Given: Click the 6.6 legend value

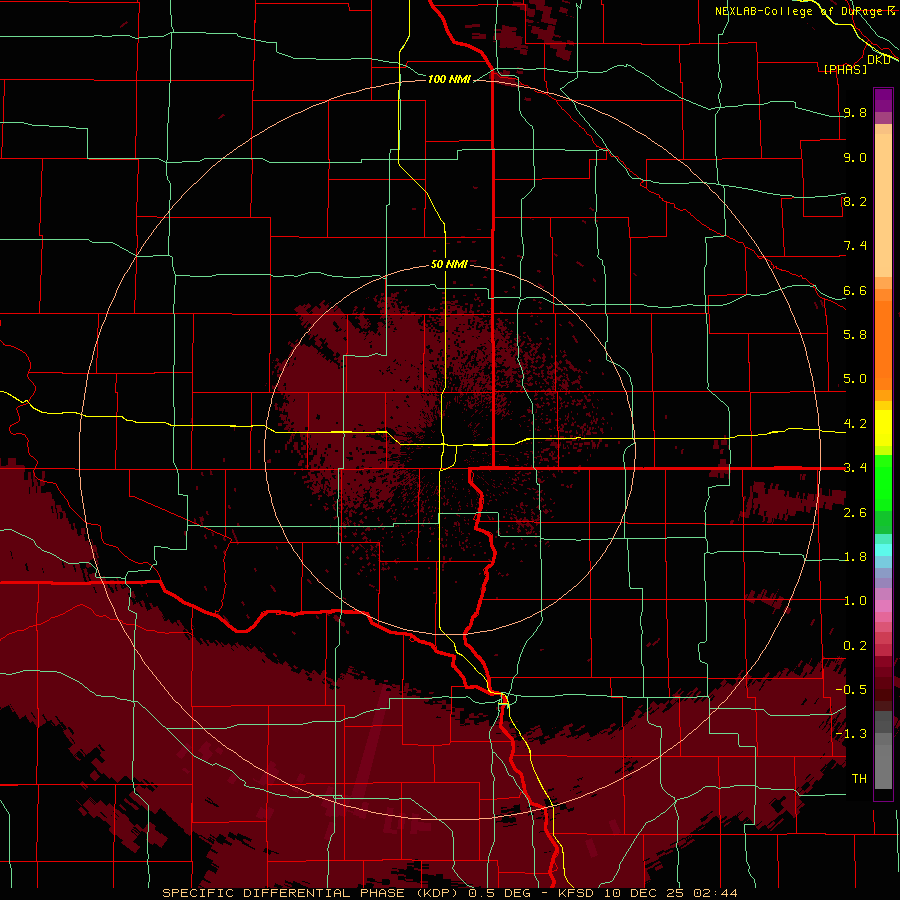Looking at the screenshot, I should 855,290.
